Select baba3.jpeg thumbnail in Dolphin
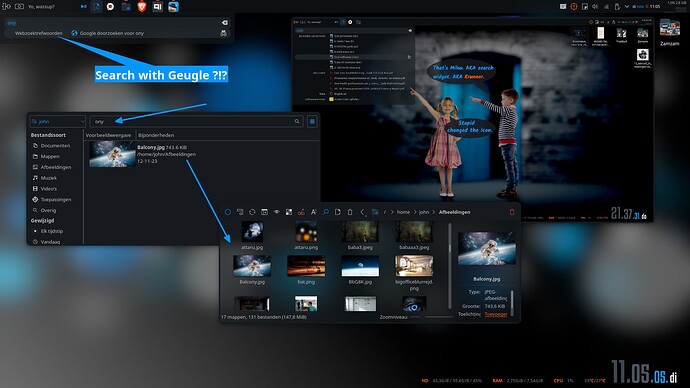Viewport: 690px width, 388px height. point(360,232)
